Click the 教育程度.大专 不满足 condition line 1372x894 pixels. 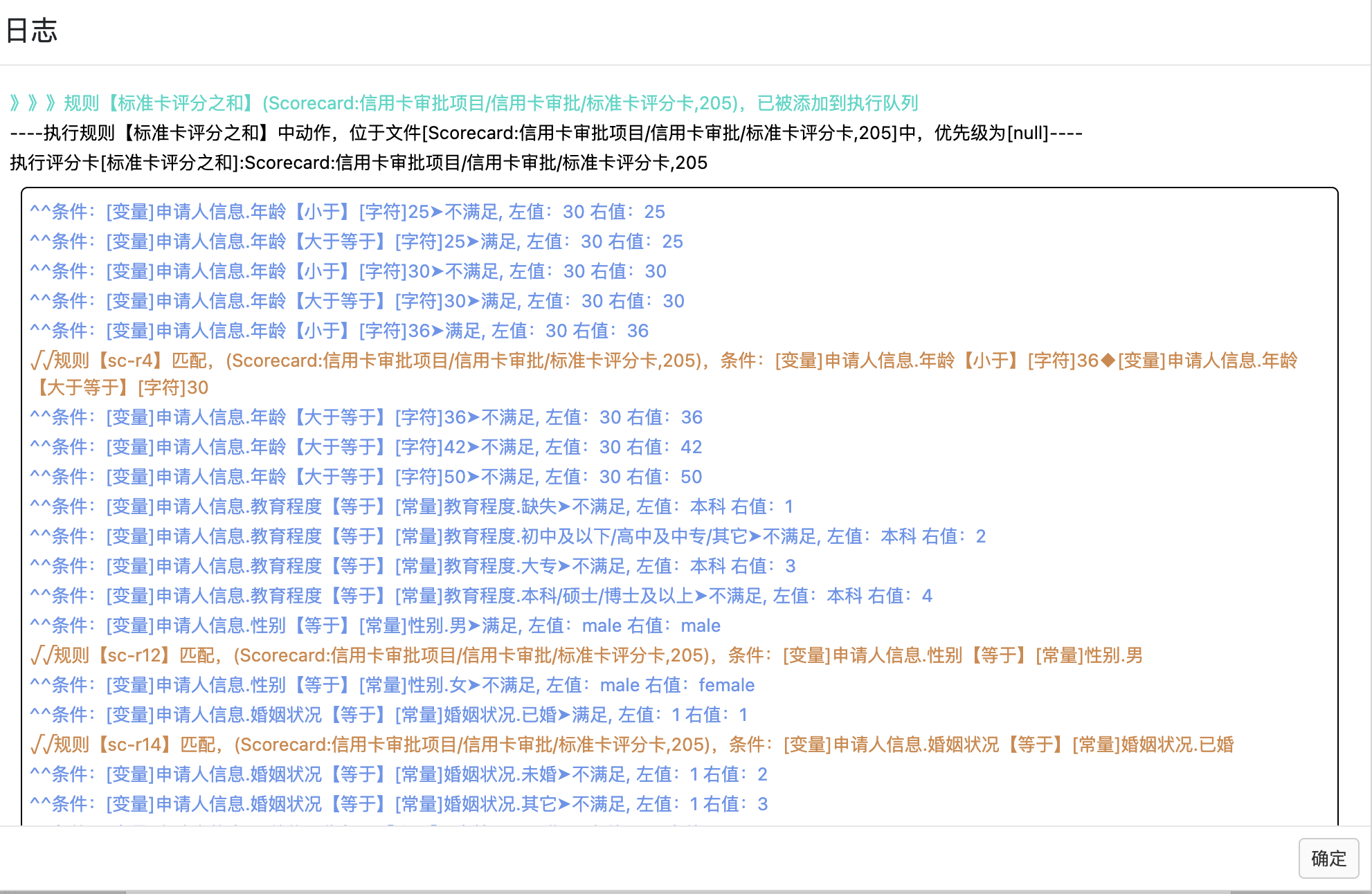pyautogui.click(x=413, y=566)
